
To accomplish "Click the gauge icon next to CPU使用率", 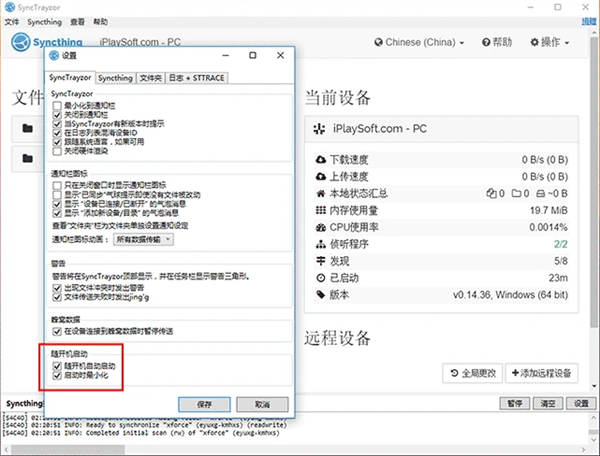I will tap(321, 227).
